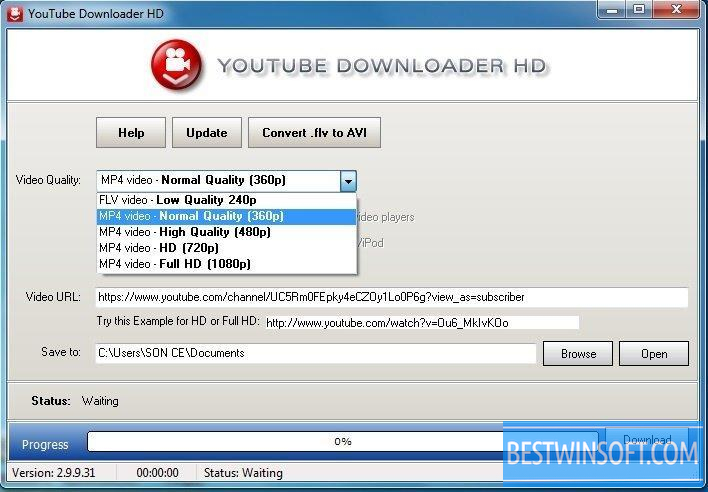Maximize the YouTube Downloader HD window

638,9
